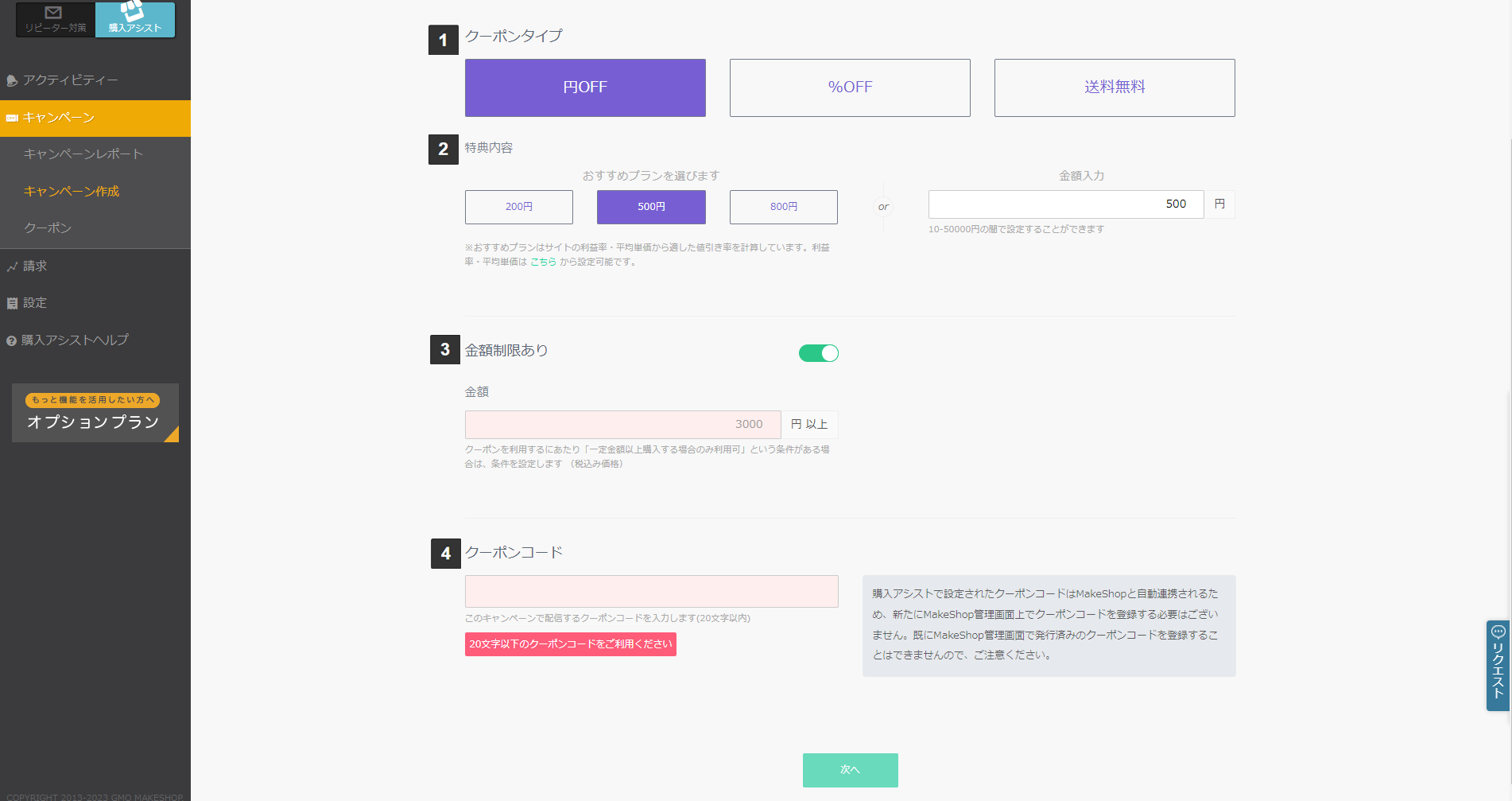Click the speech bubble icon on リクエスト
Image resolution: width=1512 pixels, height=801 pixels.
click(1498, 632)
